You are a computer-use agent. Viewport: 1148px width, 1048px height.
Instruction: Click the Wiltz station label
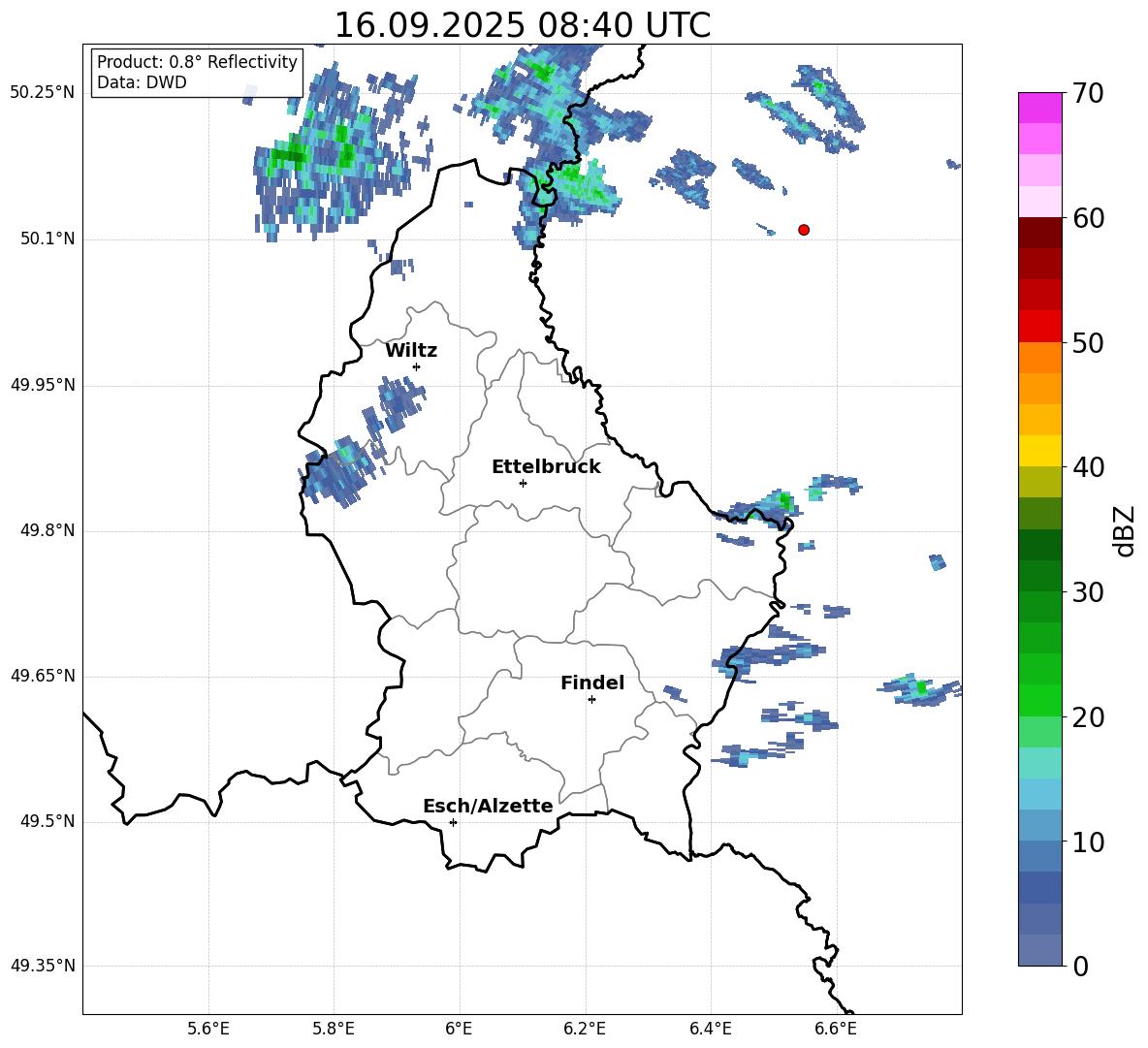411,351
